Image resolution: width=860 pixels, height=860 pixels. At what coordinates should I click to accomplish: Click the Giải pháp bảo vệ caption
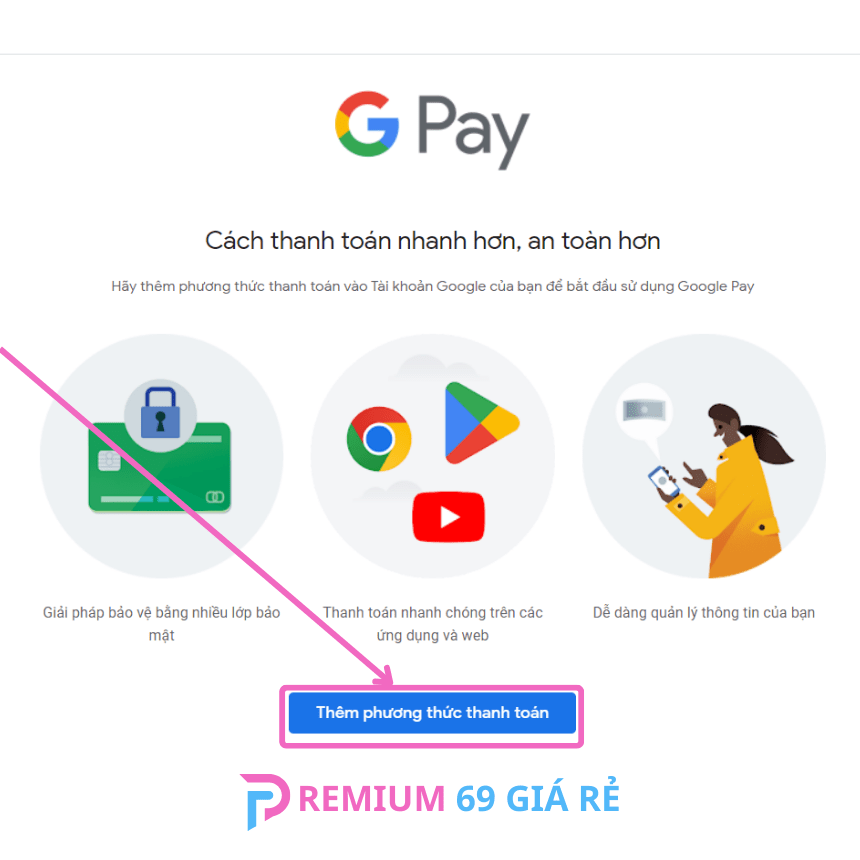[x=161, y=624]
